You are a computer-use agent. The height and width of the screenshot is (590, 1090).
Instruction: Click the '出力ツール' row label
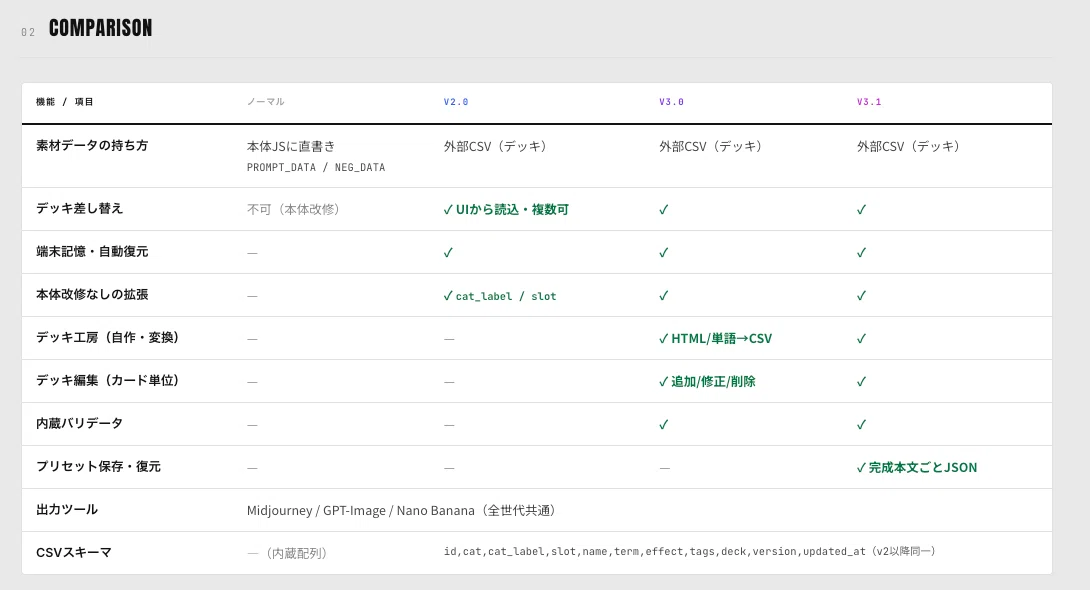67,509
